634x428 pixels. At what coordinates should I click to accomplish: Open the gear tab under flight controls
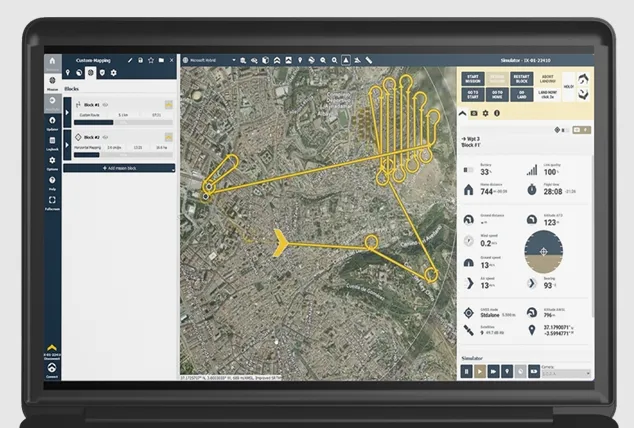point(485,114)
